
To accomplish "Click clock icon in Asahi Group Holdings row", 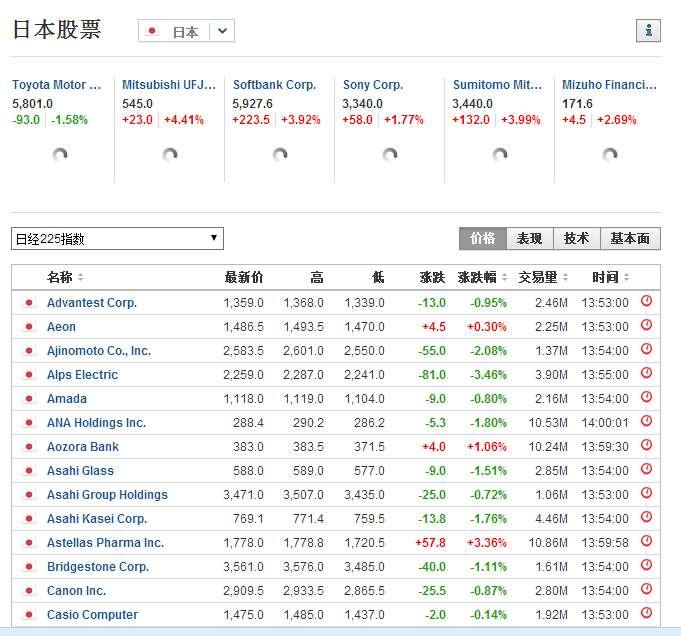I will click(646, 493).
